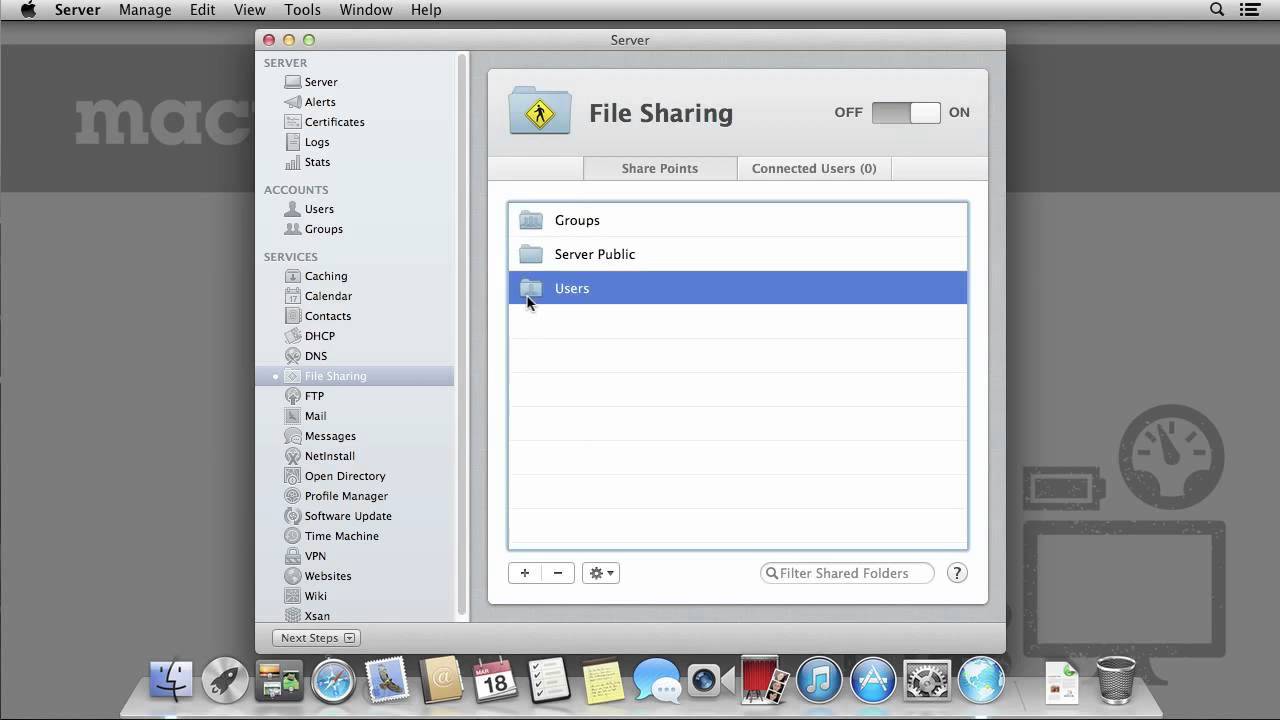Add a new share point with plus button
The height and width of the screenshot is (720, 1280).
[x=525, y=573]
